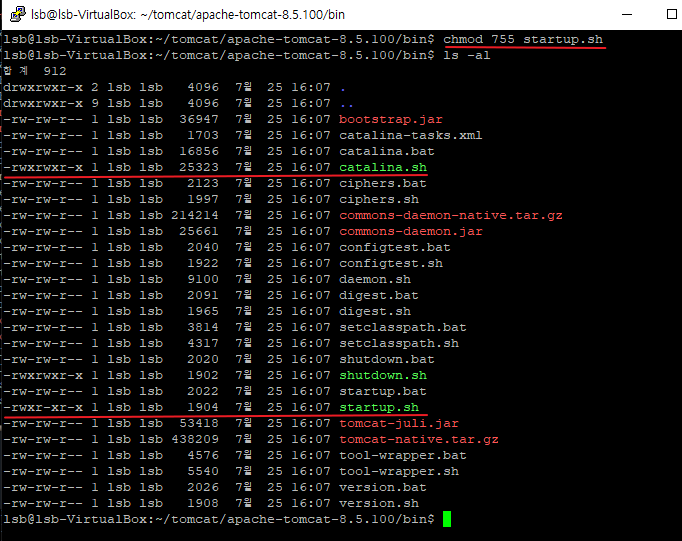Click the window title text

(x=188, y=15)
